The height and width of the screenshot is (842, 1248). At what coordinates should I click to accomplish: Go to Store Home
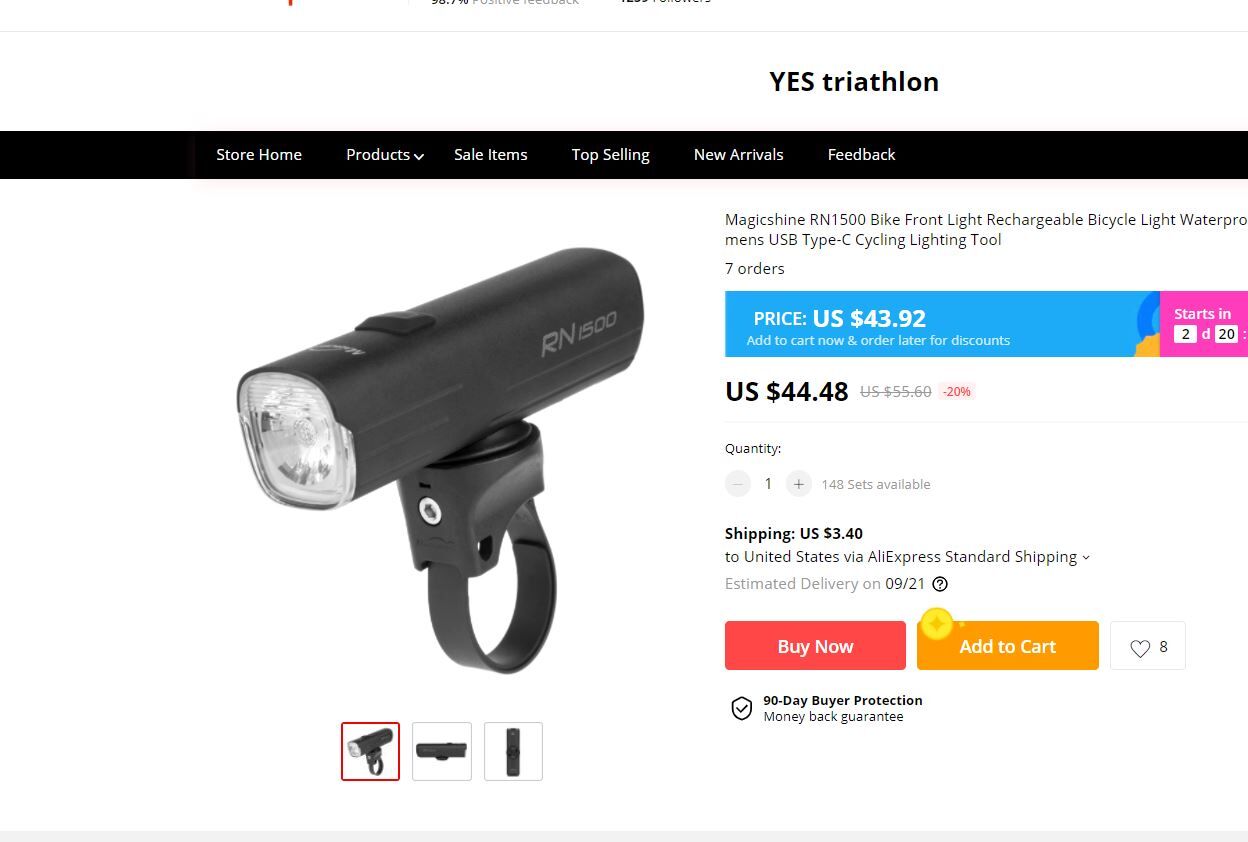pyautogui.click(x=259, y=155)
